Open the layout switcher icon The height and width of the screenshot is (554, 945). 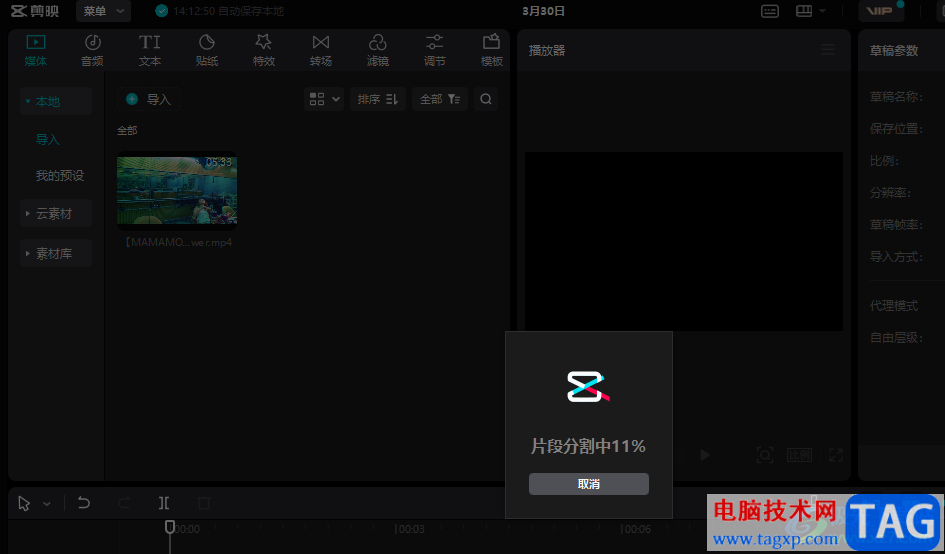(x=804, y=11)
